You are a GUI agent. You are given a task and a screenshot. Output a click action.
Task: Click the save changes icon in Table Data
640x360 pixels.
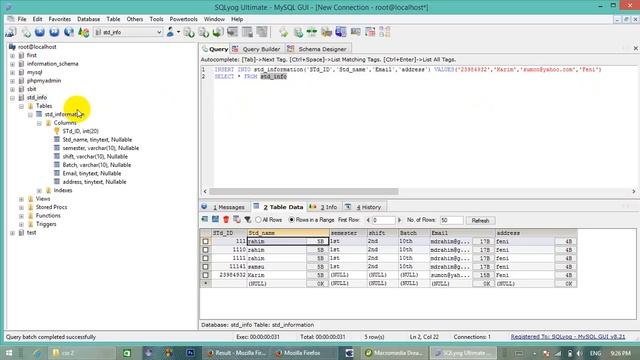point(215,220)
